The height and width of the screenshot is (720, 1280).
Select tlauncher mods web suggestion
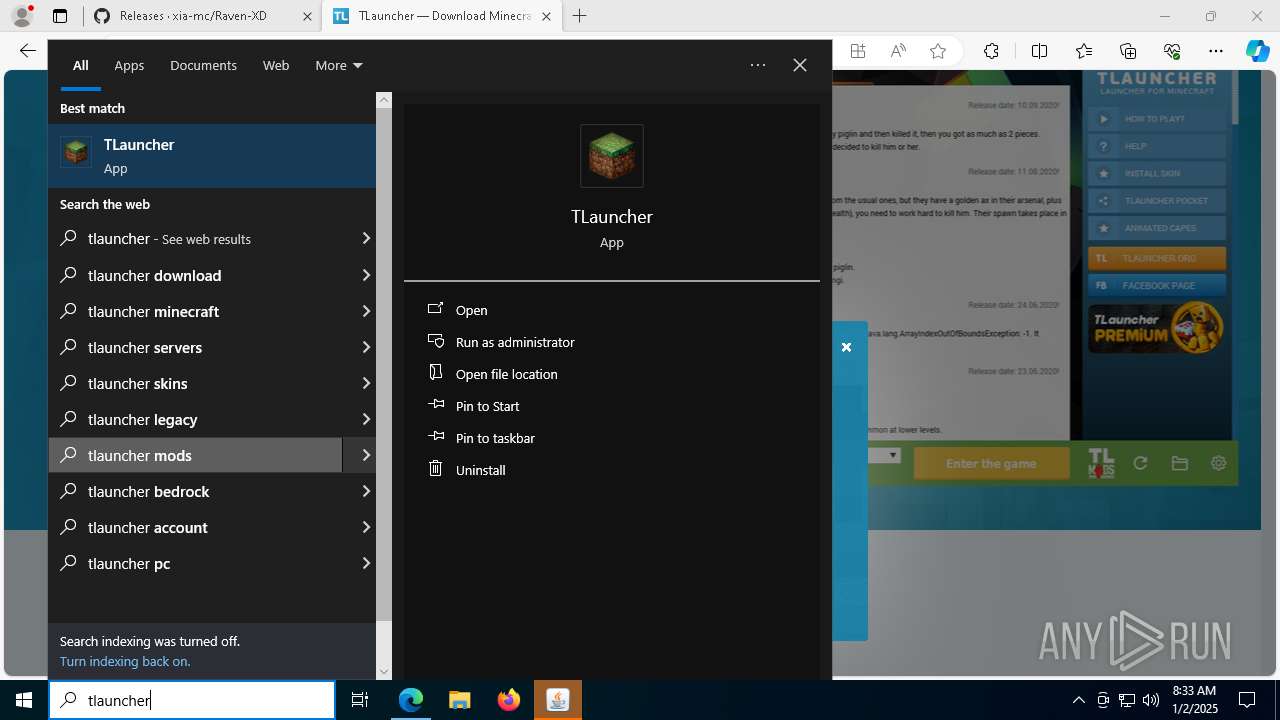pos(196,455)
